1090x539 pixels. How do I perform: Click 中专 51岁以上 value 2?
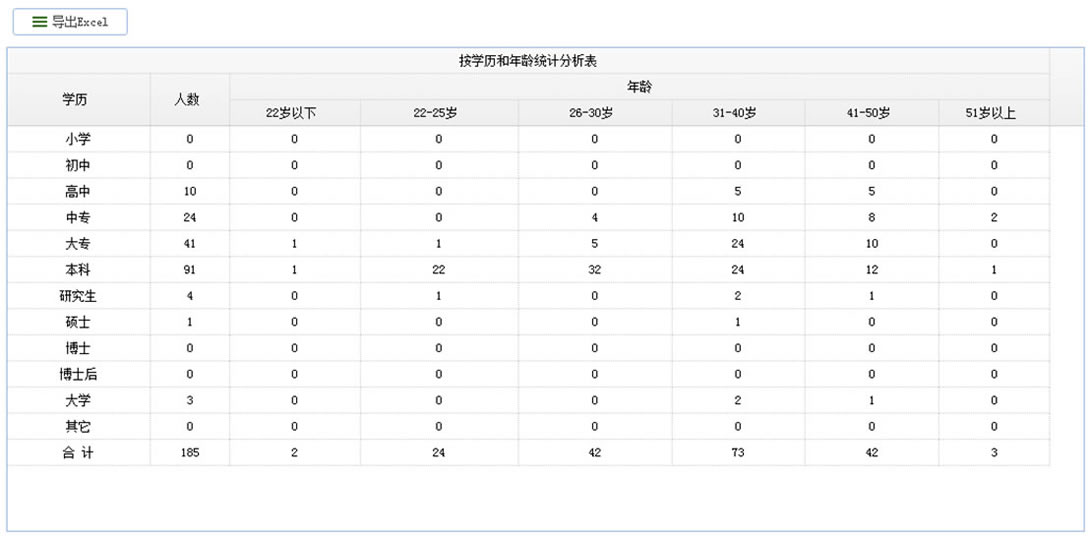click(994, 218)
